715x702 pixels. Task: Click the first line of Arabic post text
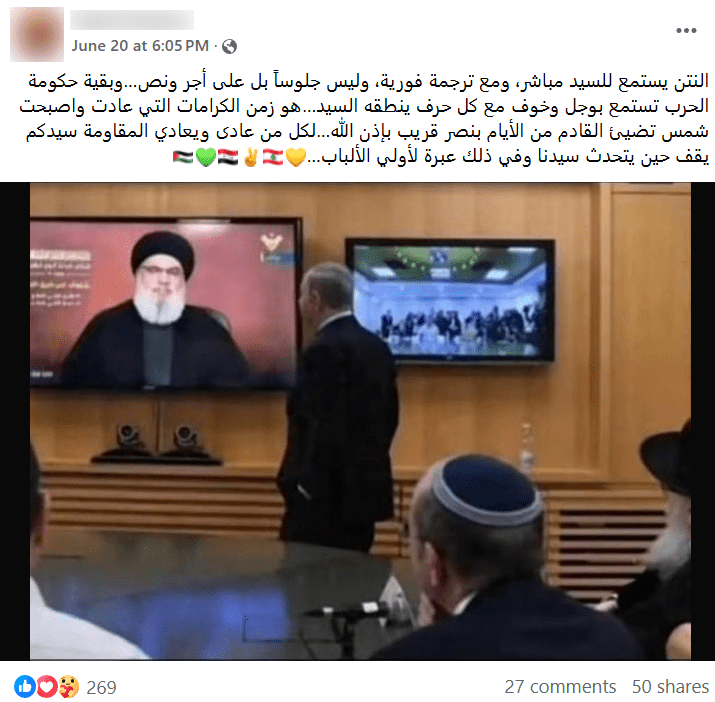pyautogui.click(x=368, y=81)
